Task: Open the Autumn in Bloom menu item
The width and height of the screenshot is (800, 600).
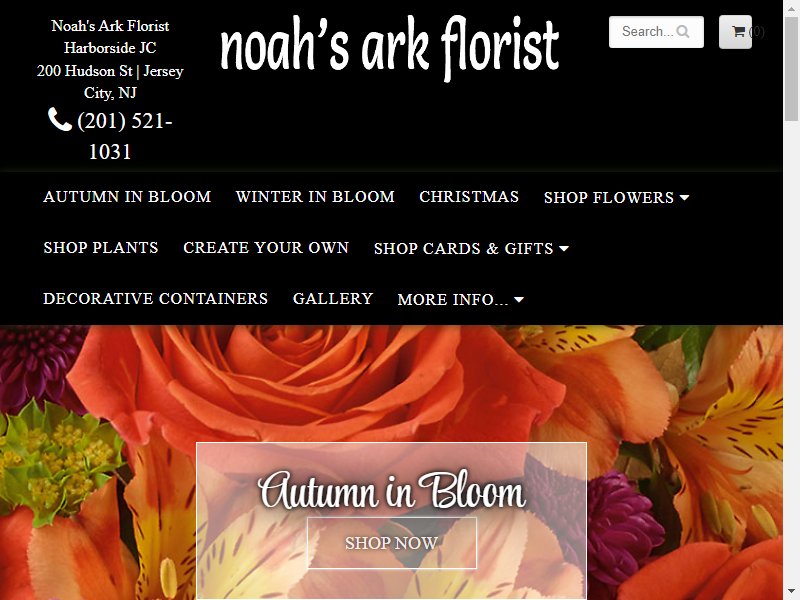Action: [127, 197]
